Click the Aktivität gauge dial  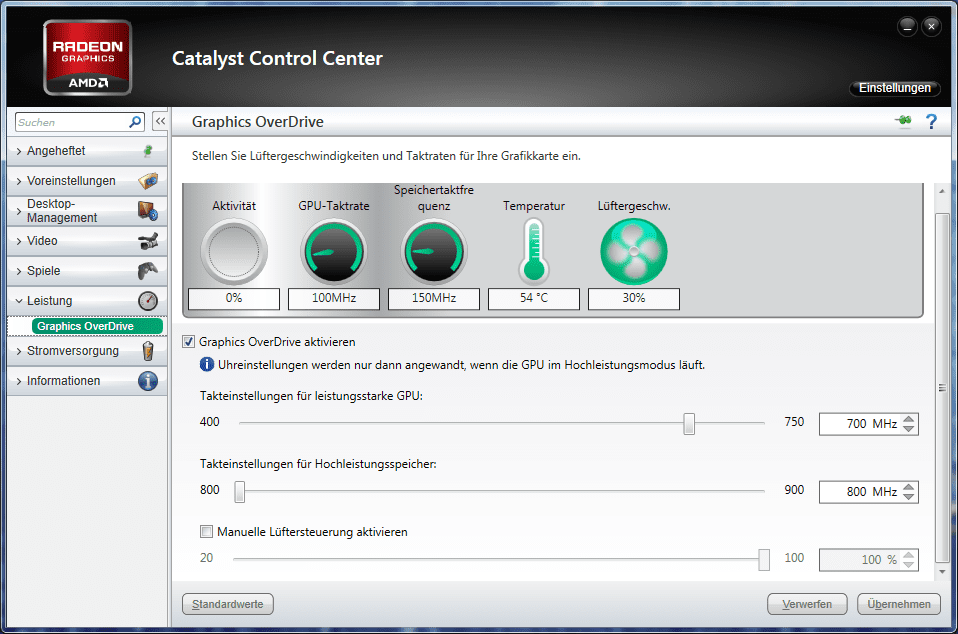pos(234,252)
